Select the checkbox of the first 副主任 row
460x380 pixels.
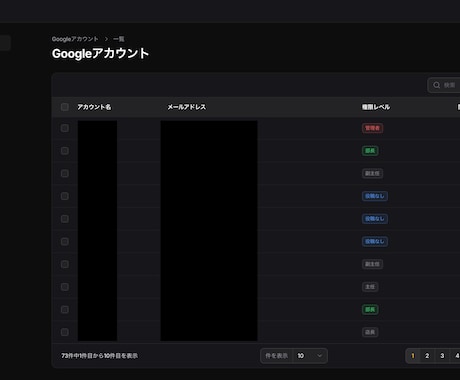point(65,173)
